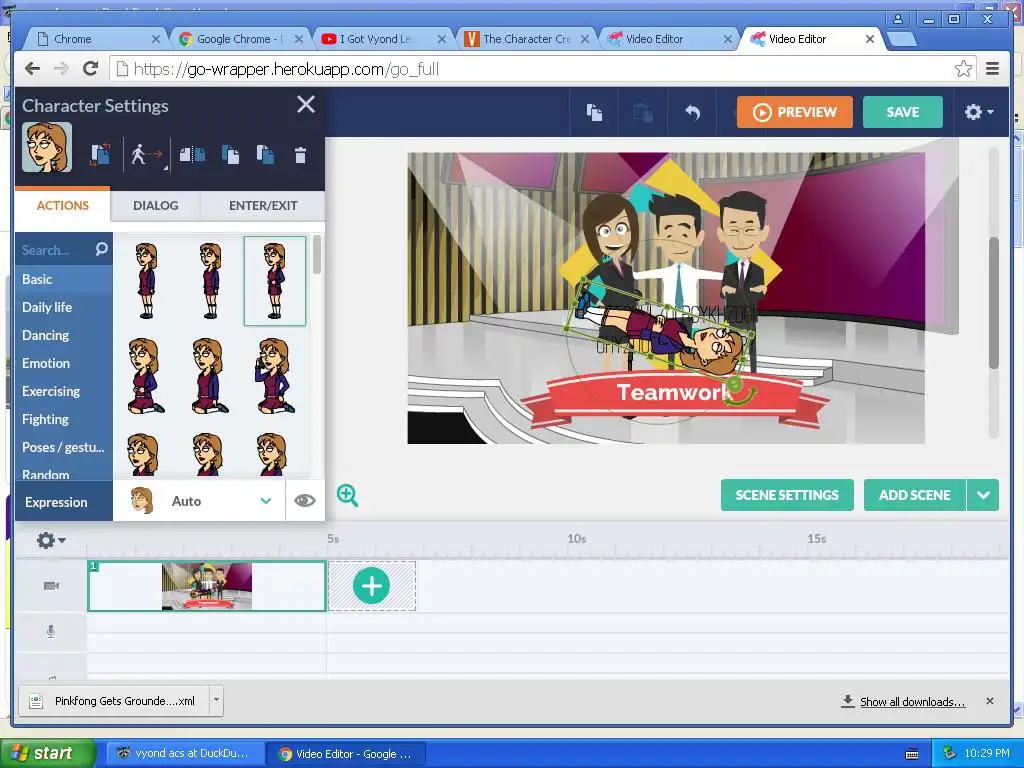
Task: Click Show all downloads link
Action: [912, 701]
